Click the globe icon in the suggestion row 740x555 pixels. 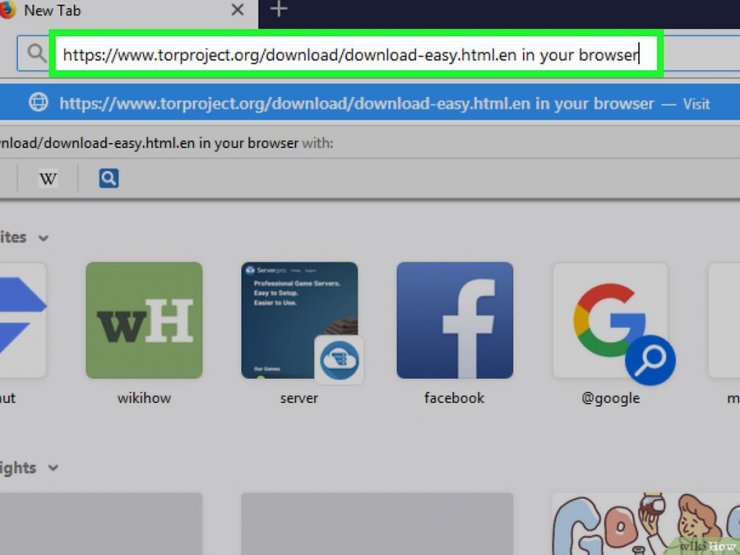pos(38,102)
